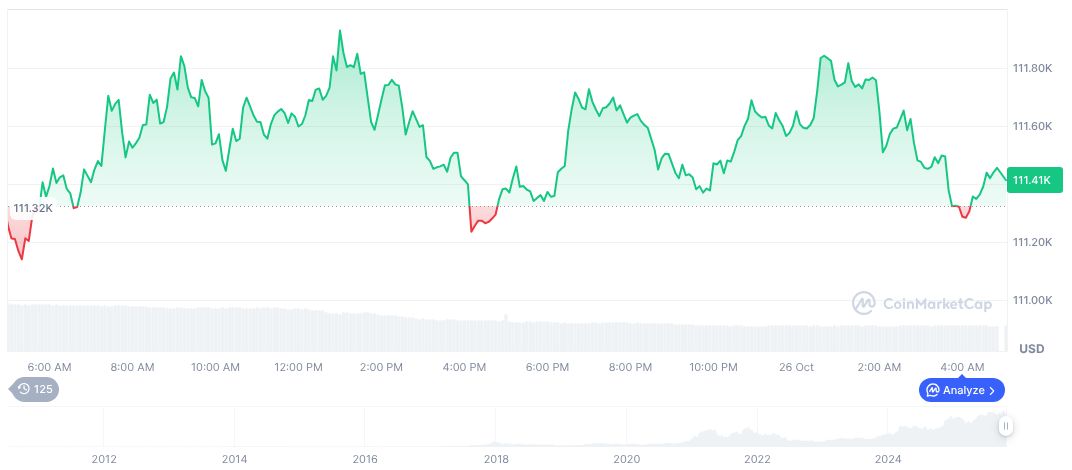The height and width of the screenshot is (470, 1072).
Task: Expand the Analyze button chevron arrow
Action: click(x=992, y=390)
